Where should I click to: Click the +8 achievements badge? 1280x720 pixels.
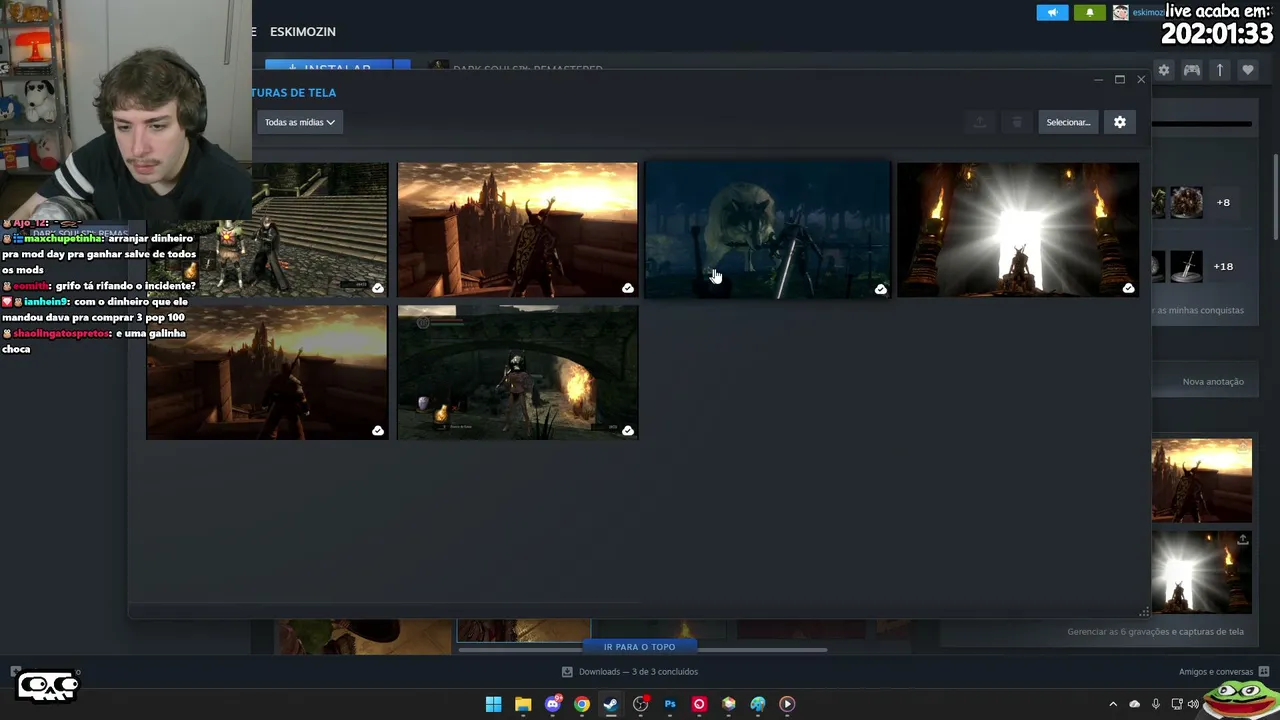[x=1223, y=202]
